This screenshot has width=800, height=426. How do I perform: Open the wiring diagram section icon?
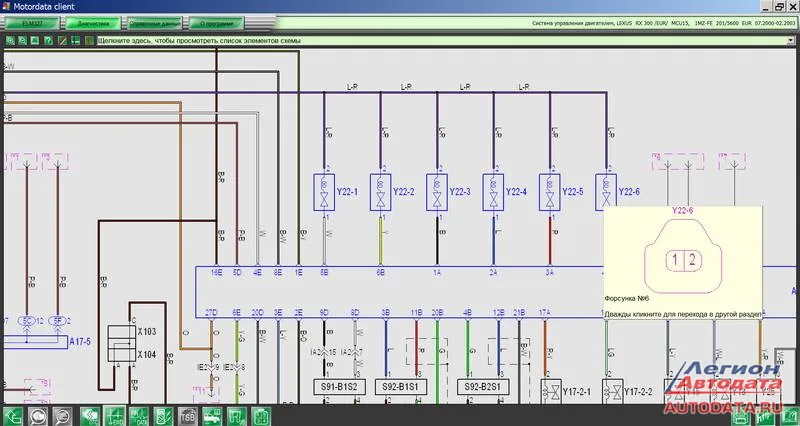click(114, 416)
